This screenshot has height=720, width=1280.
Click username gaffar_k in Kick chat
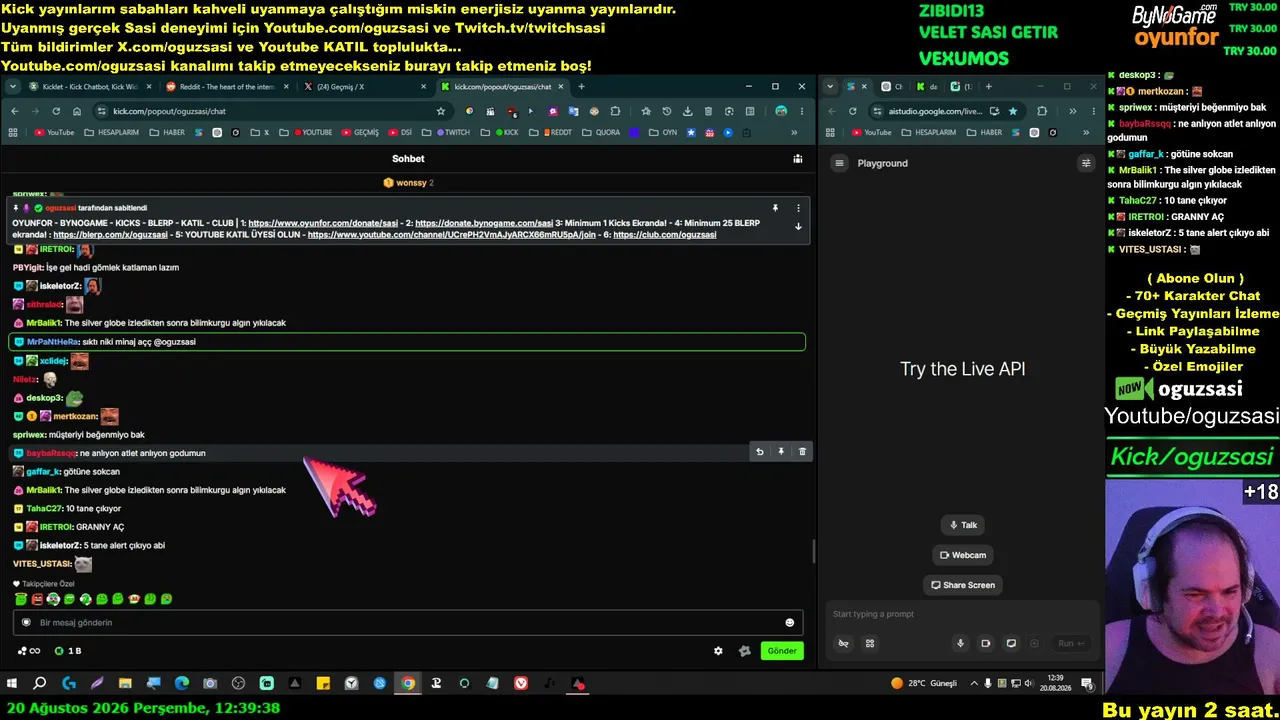click(43, 472)
